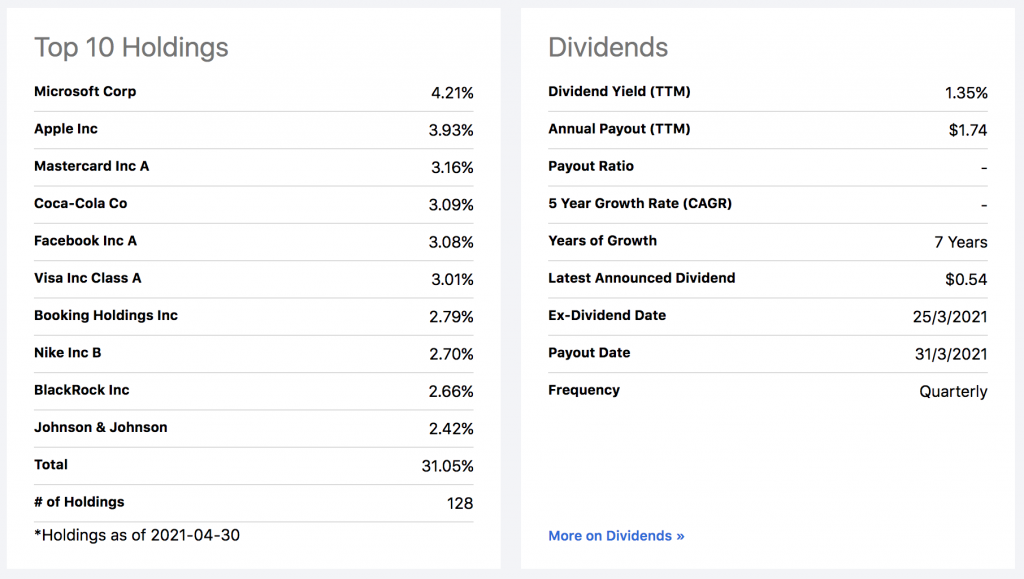Select the Microsoft Corp holding name

coord(85,91)
